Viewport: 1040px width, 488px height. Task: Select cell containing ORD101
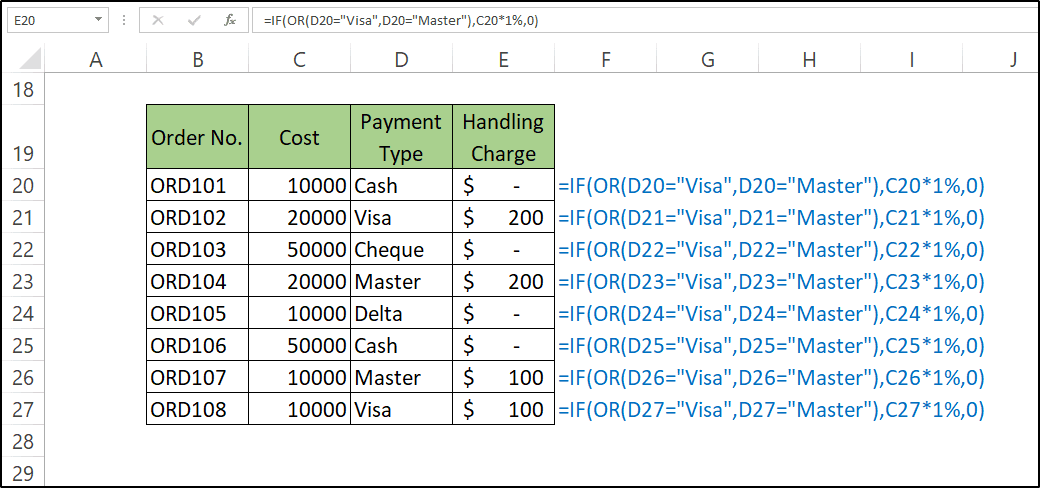198,185
